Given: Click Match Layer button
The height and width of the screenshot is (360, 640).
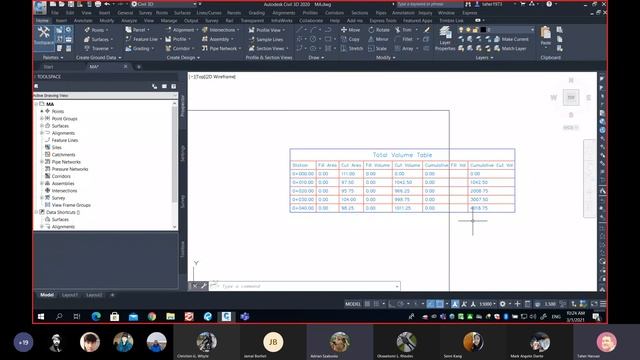Looking at the screenshot, I should [510, 48].
